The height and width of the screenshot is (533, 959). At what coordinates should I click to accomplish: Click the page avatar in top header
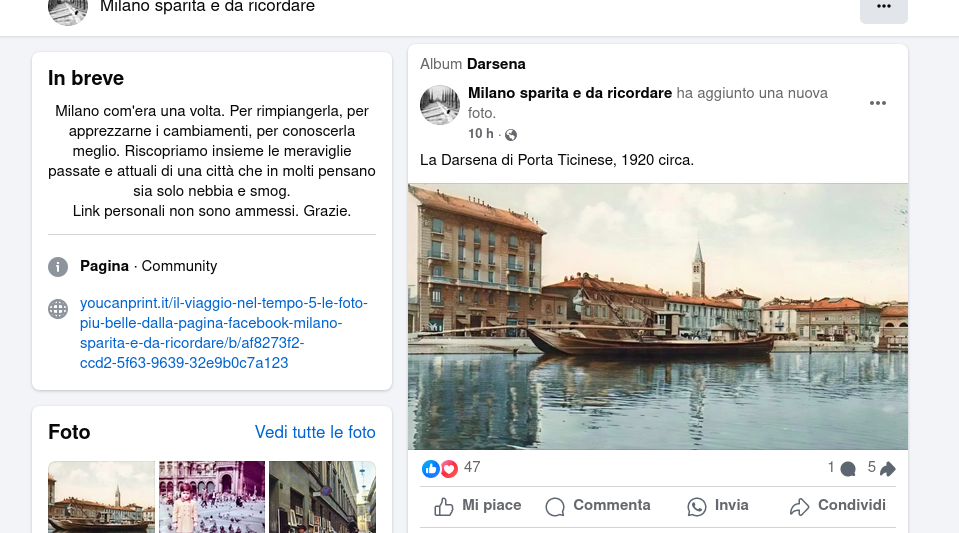click(68, 9)
